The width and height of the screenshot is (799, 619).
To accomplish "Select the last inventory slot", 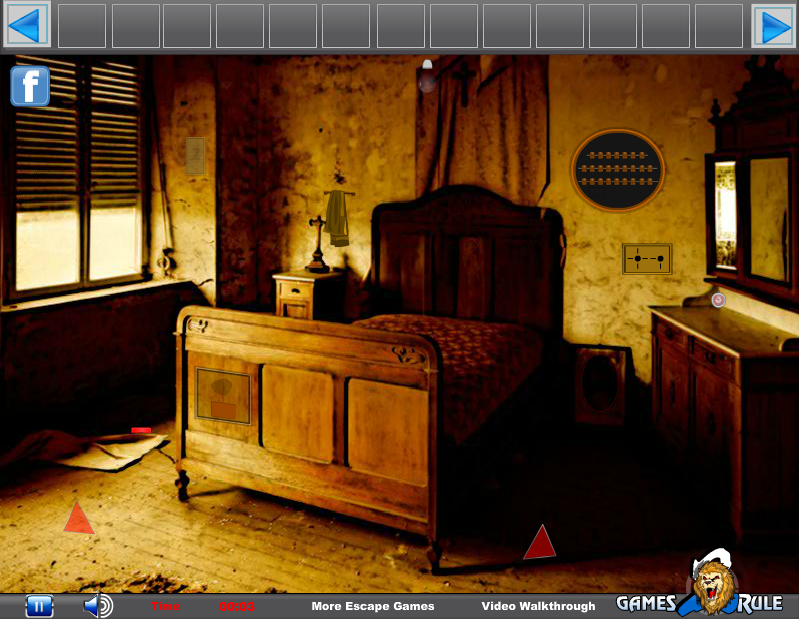I will [718, 25].
